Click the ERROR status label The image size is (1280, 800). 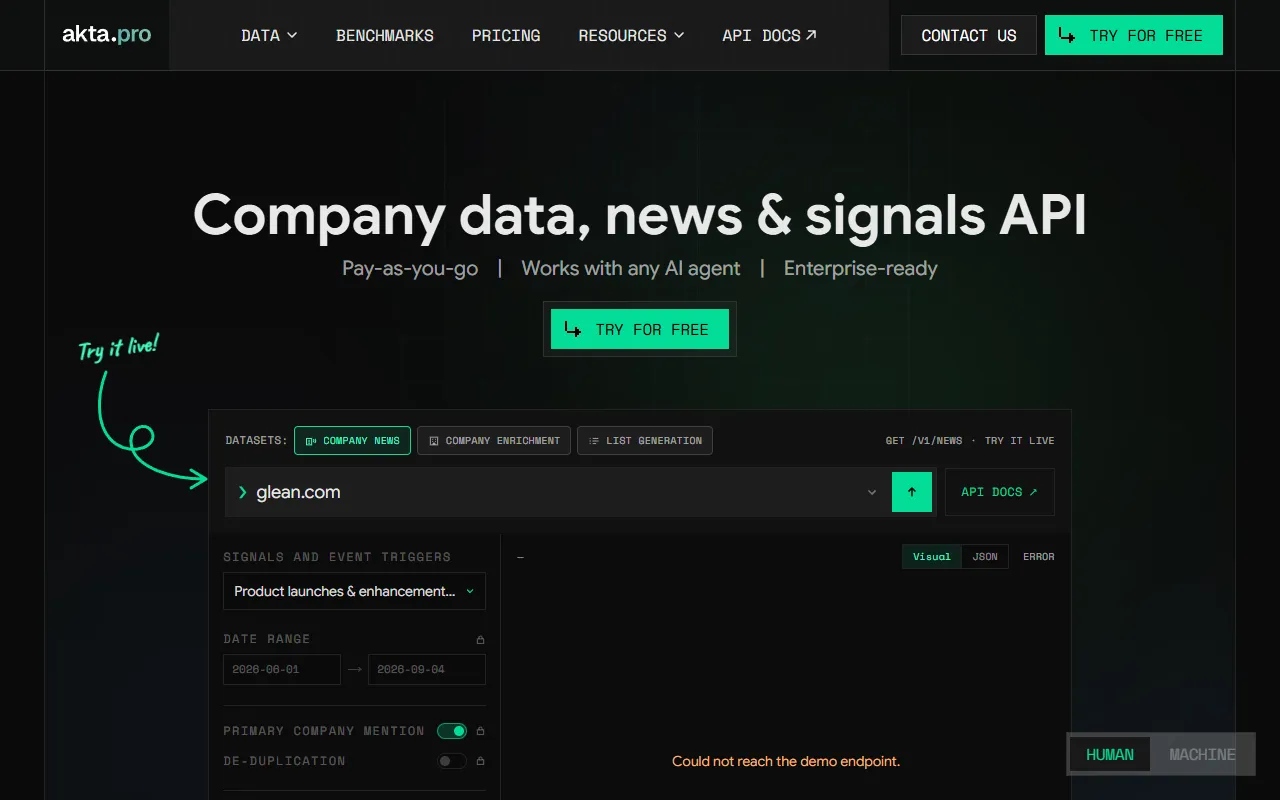pyautogui.click(x=1039, y=557)
